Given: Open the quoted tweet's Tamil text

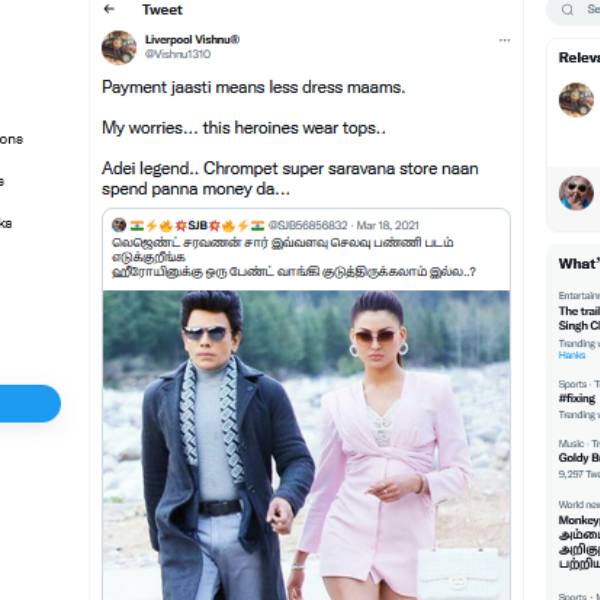Looking at the screenshot, I should (290, 257).
